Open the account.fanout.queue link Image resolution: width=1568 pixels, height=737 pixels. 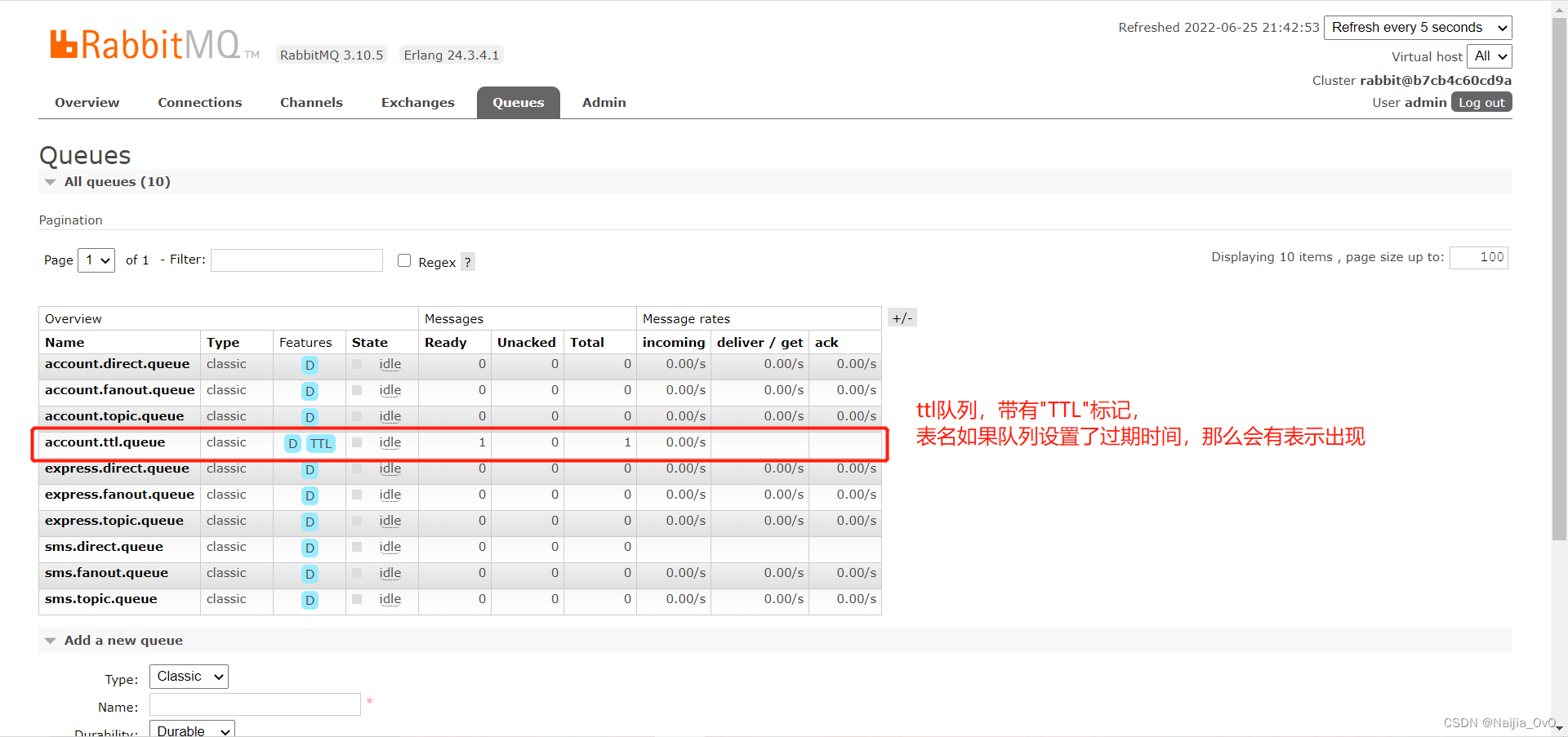pyautogui.click(x=119, y=390)
